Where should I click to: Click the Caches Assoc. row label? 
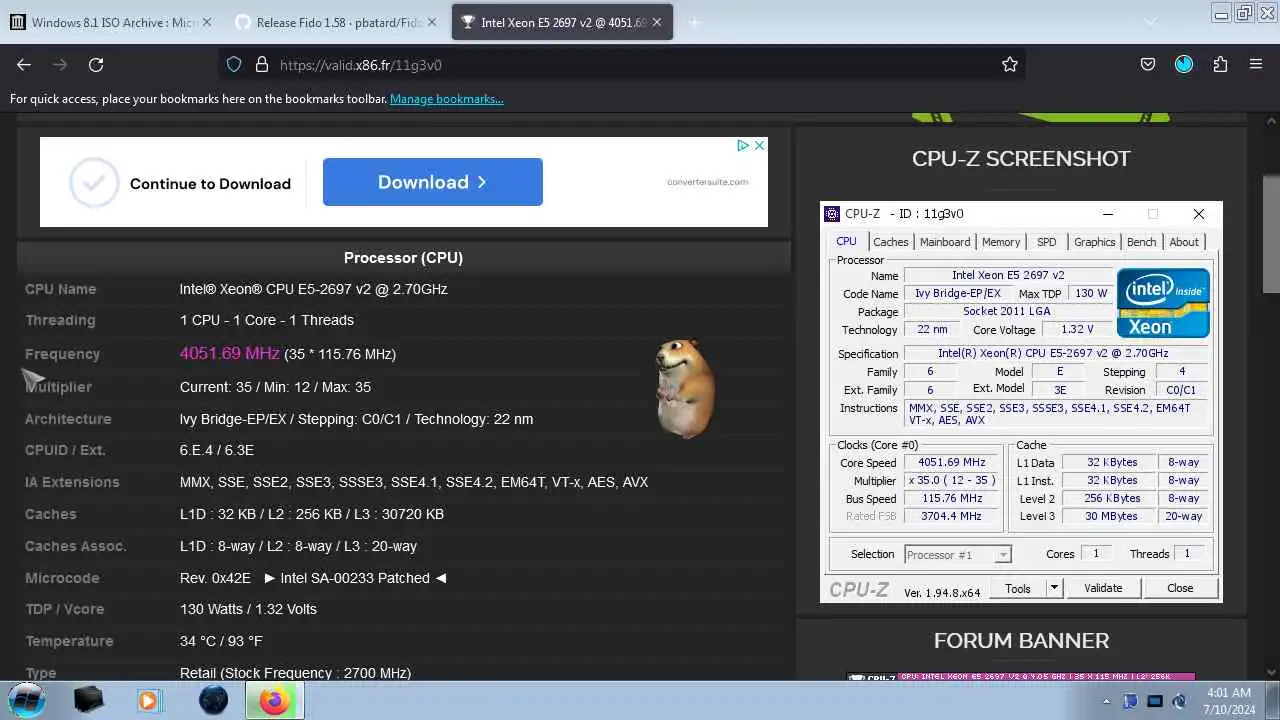76,546
